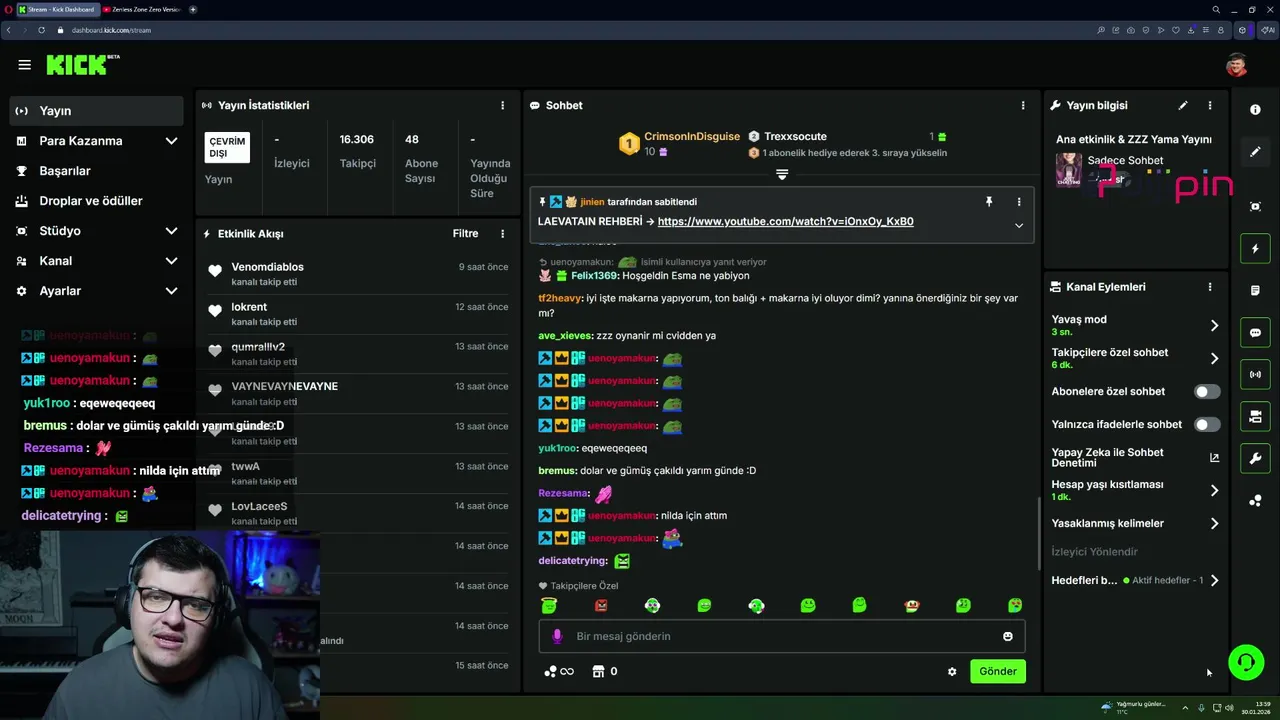
Task: Click the channel points infinity icon
Action: coord(559,671)
